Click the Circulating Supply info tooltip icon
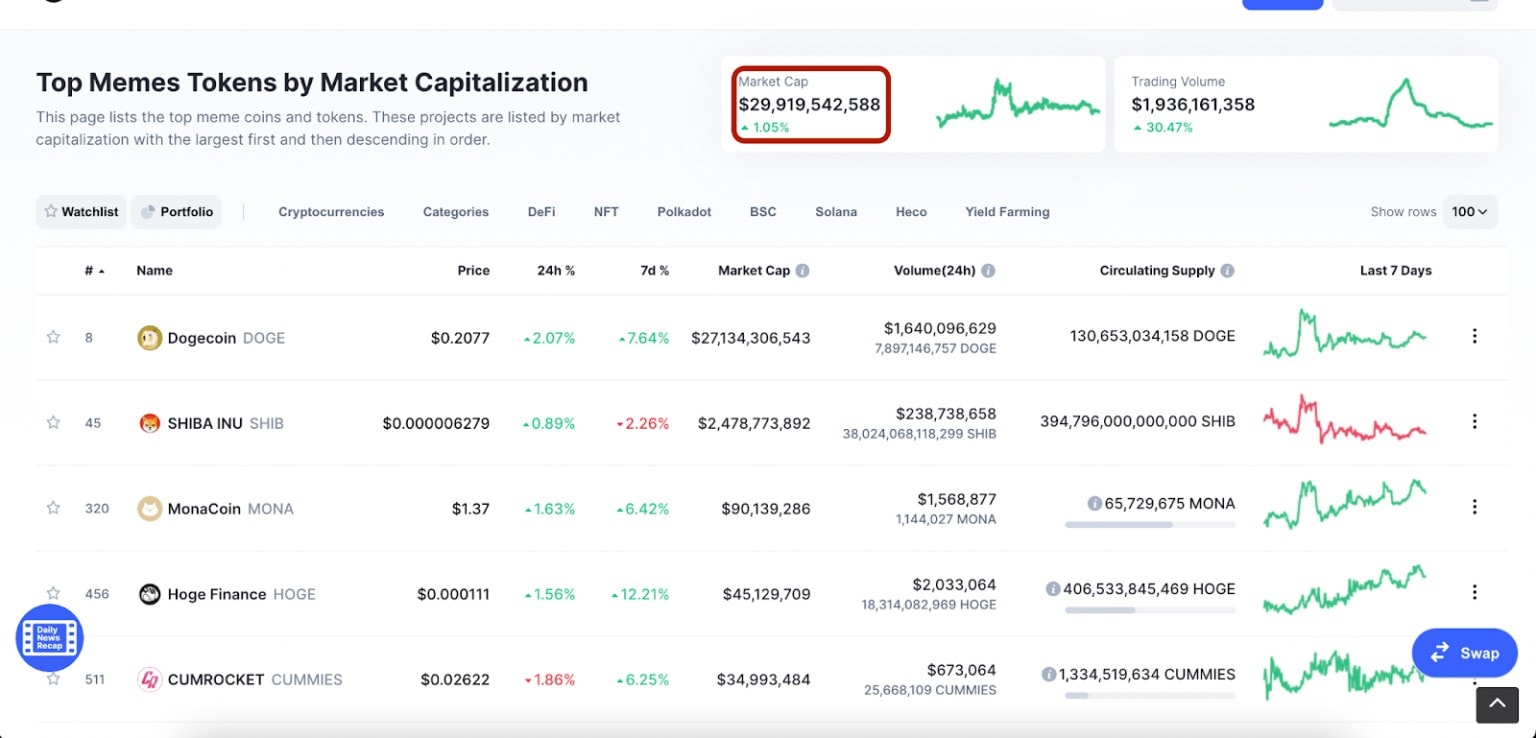This screenshot has height=738, width=1536. [1228, 270]
